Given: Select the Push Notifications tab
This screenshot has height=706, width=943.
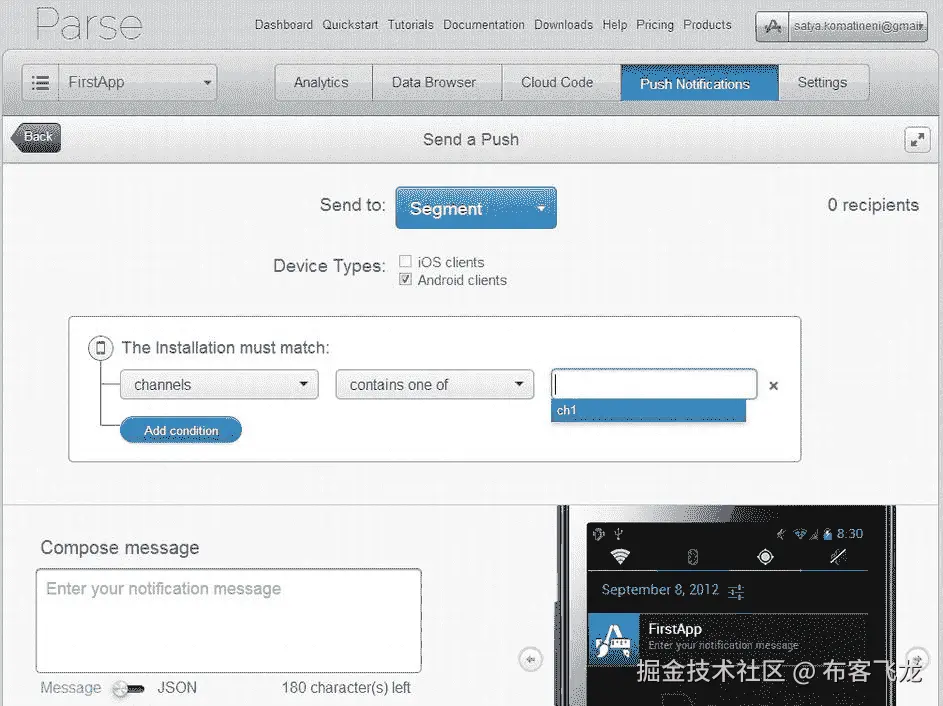Looking at the screenshot, I should 699,83.
